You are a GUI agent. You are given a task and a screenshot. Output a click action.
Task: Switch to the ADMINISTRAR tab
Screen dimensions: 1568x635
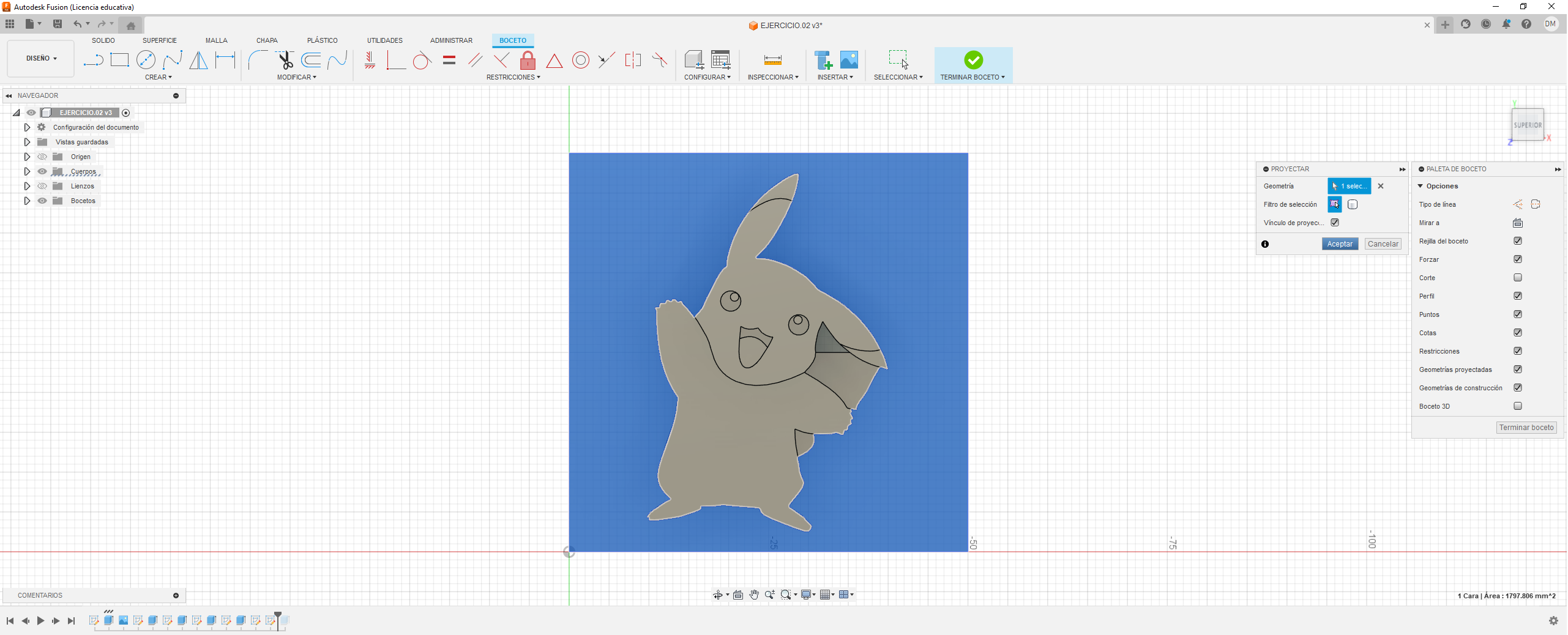click(451, 40)
